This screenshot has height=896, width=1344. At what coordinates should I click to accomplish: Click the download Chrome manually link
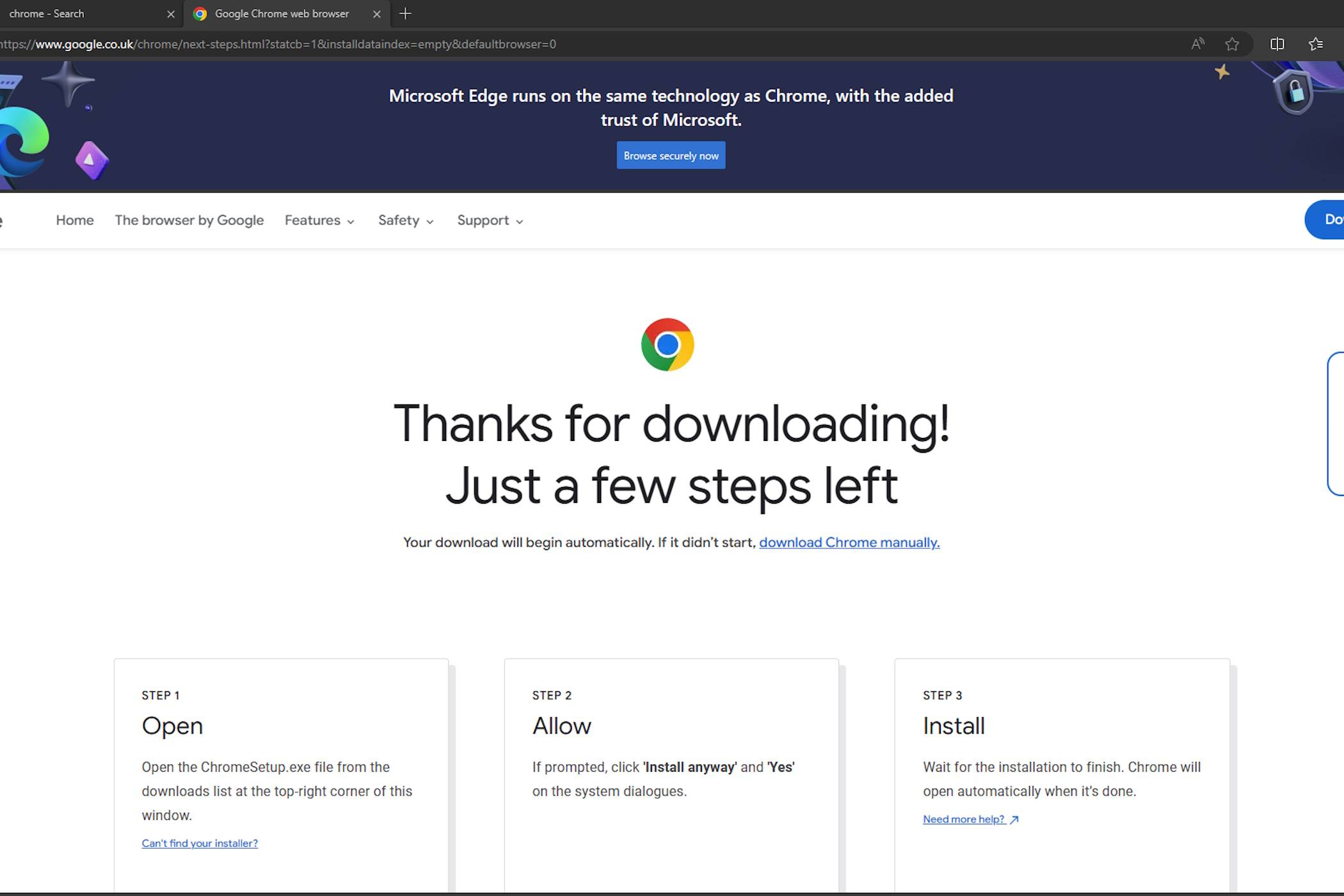[x=849, y=542]
